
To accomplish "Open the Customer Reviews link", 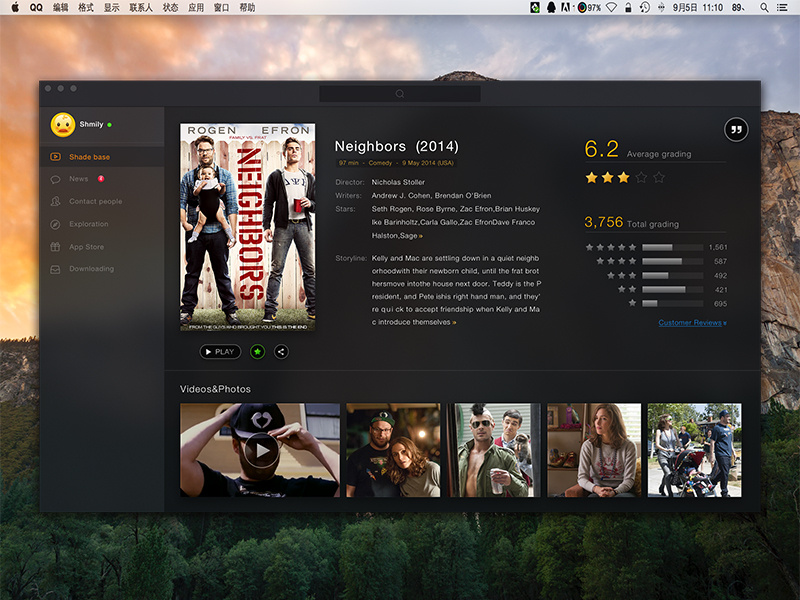I will [690, 322].
